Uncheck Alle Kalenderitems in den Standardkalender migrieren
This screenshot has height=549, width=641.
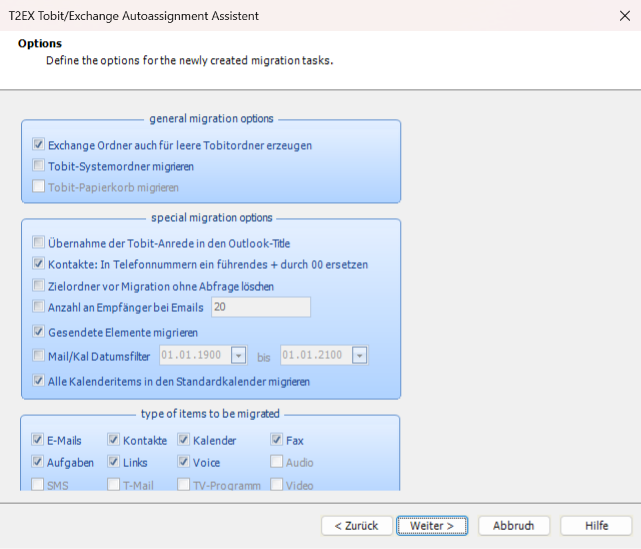click(x=38, y=381)
